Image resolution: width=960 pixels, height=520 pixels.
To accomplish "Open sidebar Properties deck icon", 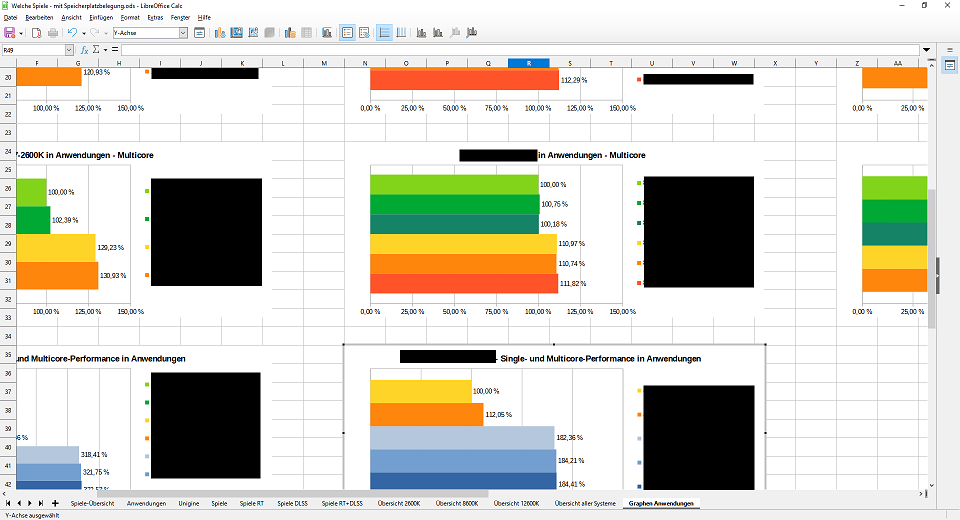I will click(950, 65).
